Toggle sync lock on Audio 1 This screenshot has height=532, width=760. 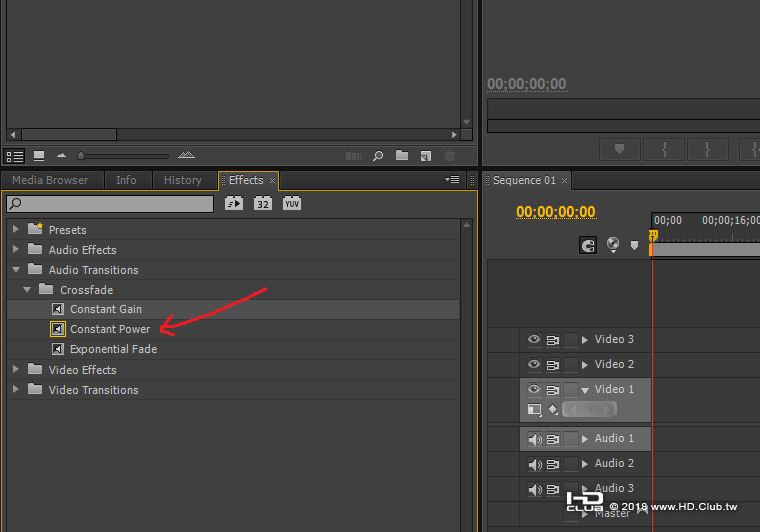coord(553,439)
